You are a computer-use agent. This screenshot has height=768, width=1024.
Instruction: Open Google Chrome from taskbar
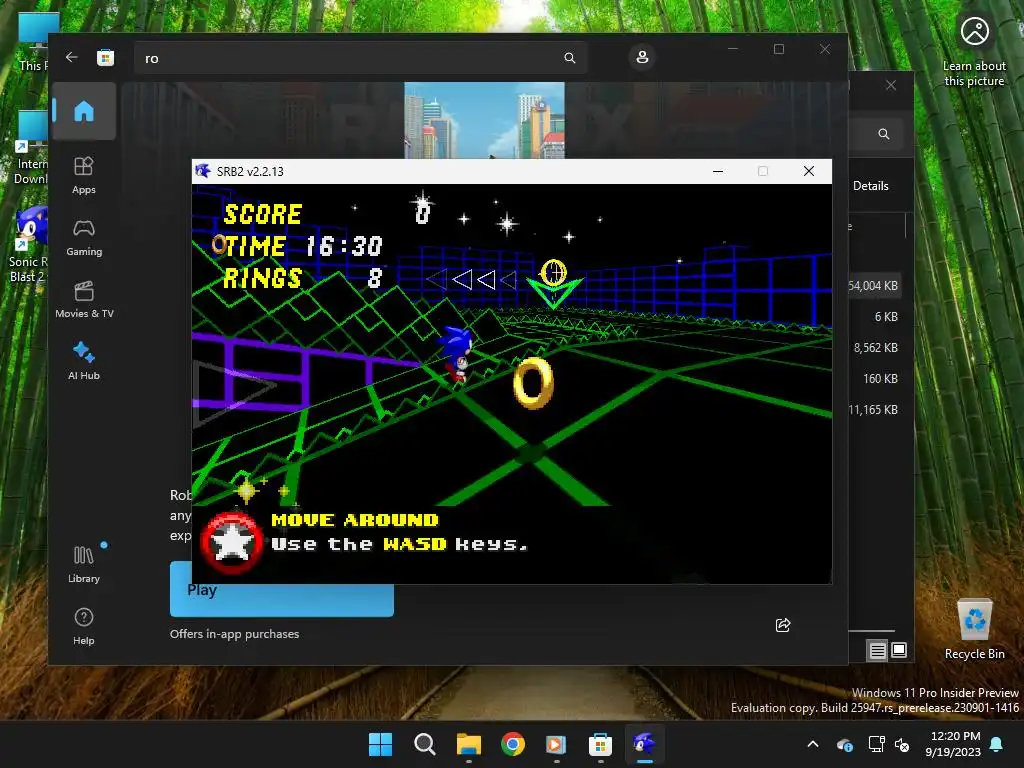[513, 744]
